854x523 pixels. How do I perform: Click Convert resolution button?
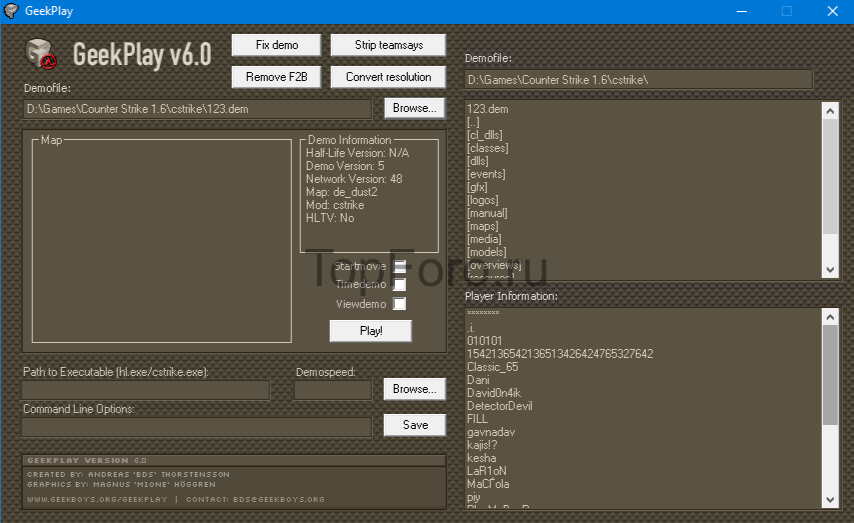point(388,77)
